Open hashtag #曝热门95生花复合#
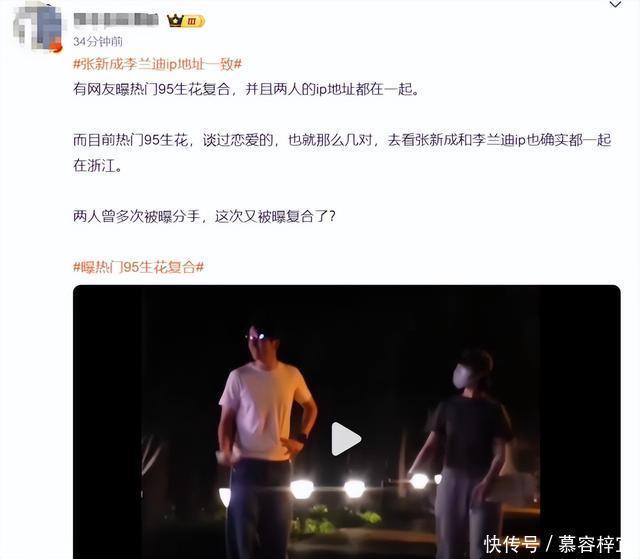The width and height of the screenshot is (640, 559). [138, 267]
